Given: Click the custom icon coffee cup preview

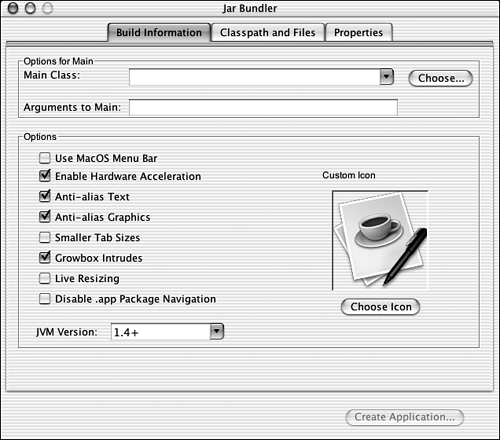Looking at the screenshot, I should [x=380, y=240].
